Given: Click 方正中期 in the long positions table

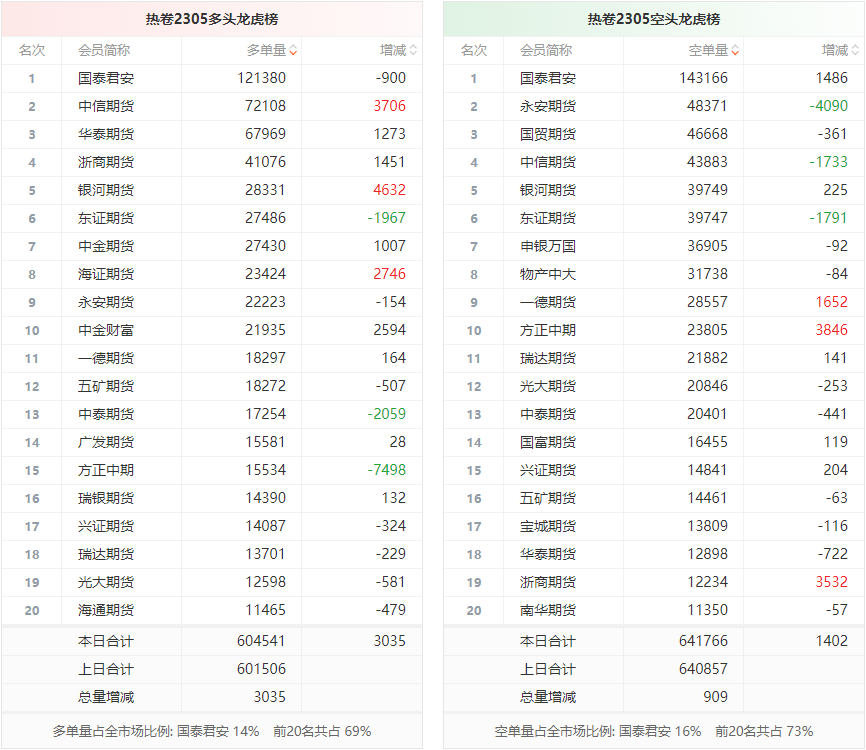Looking at the screenshot, I should click(x=105, y=470).
